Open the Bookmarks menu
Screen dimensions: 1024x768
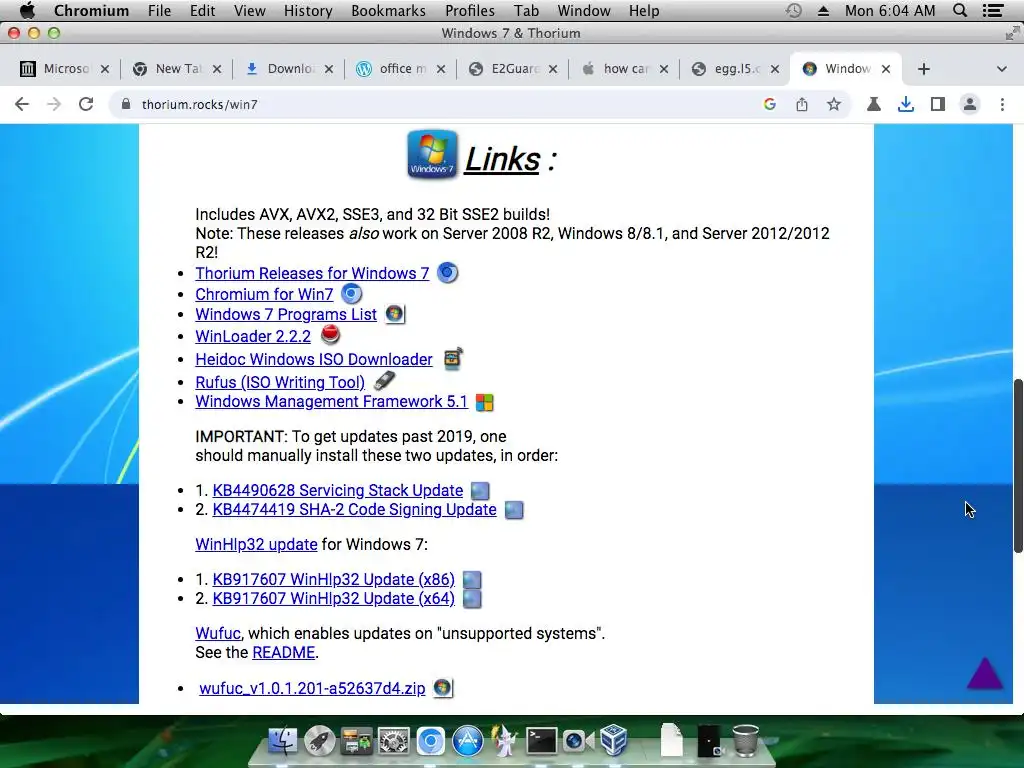388,11
